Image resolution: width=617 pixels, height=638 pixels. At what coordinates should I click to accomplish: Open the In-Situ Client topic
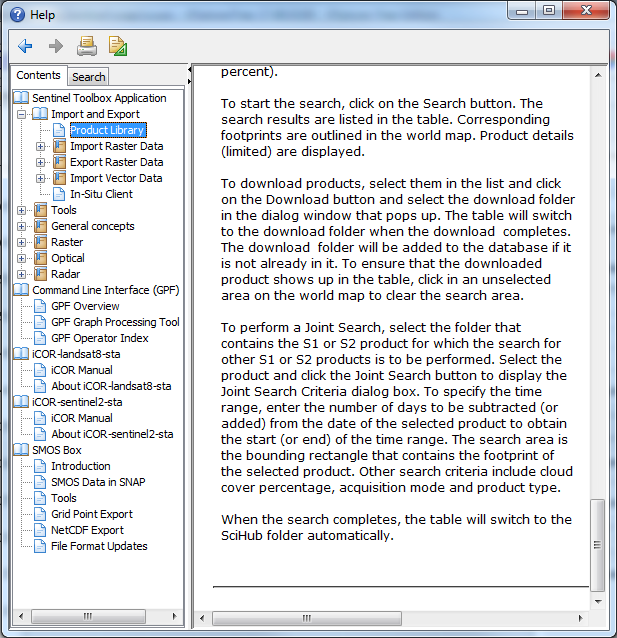(x=101, y=194)
